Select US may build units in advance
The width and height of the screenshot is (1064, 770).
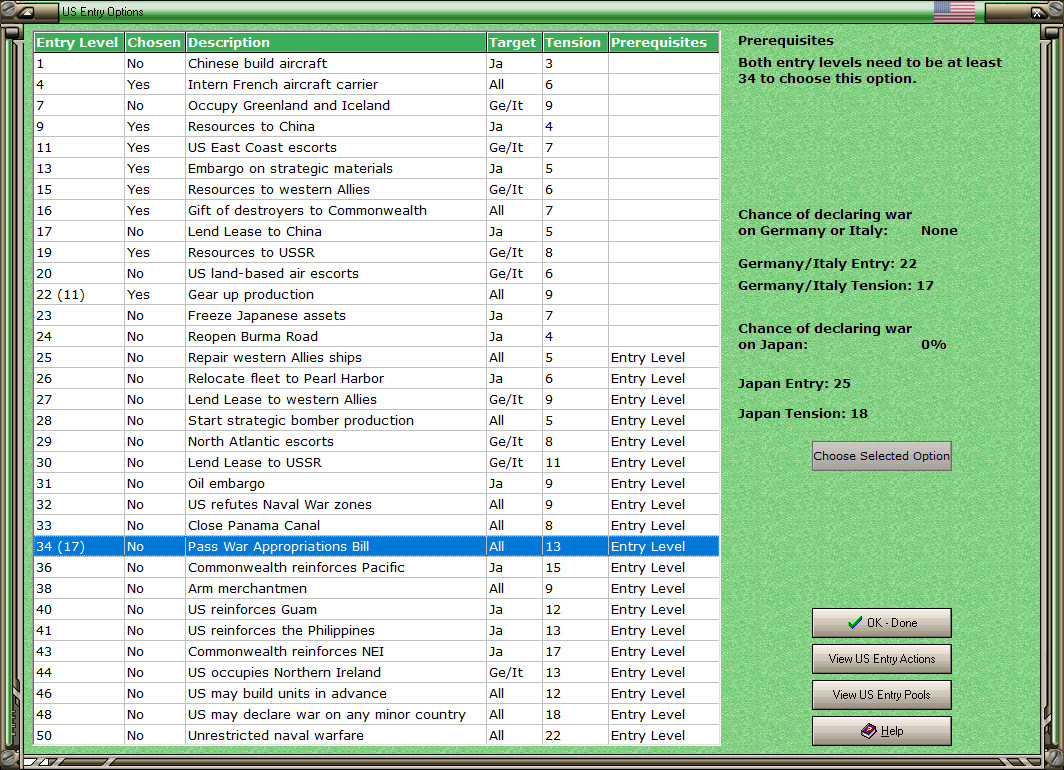(377, 694)
